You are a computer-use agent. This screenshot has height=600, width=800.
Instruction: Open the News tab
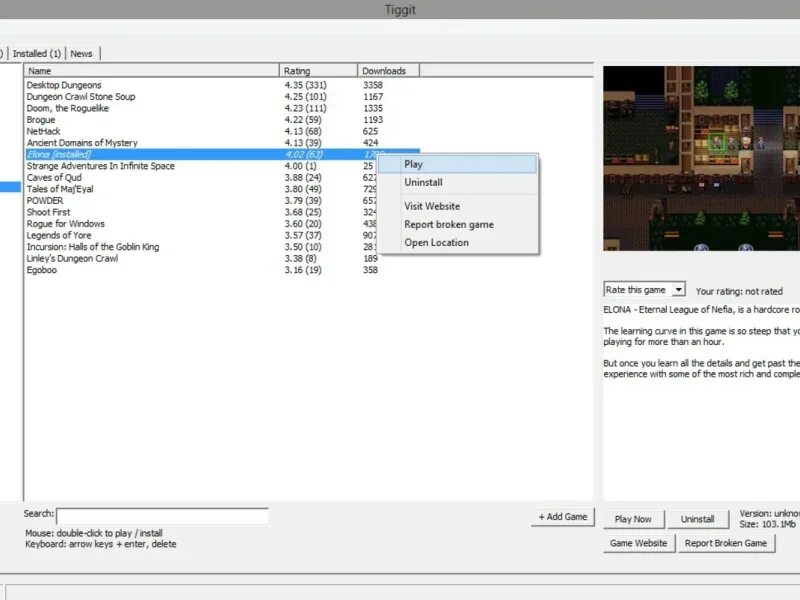[x=82, y=54]
